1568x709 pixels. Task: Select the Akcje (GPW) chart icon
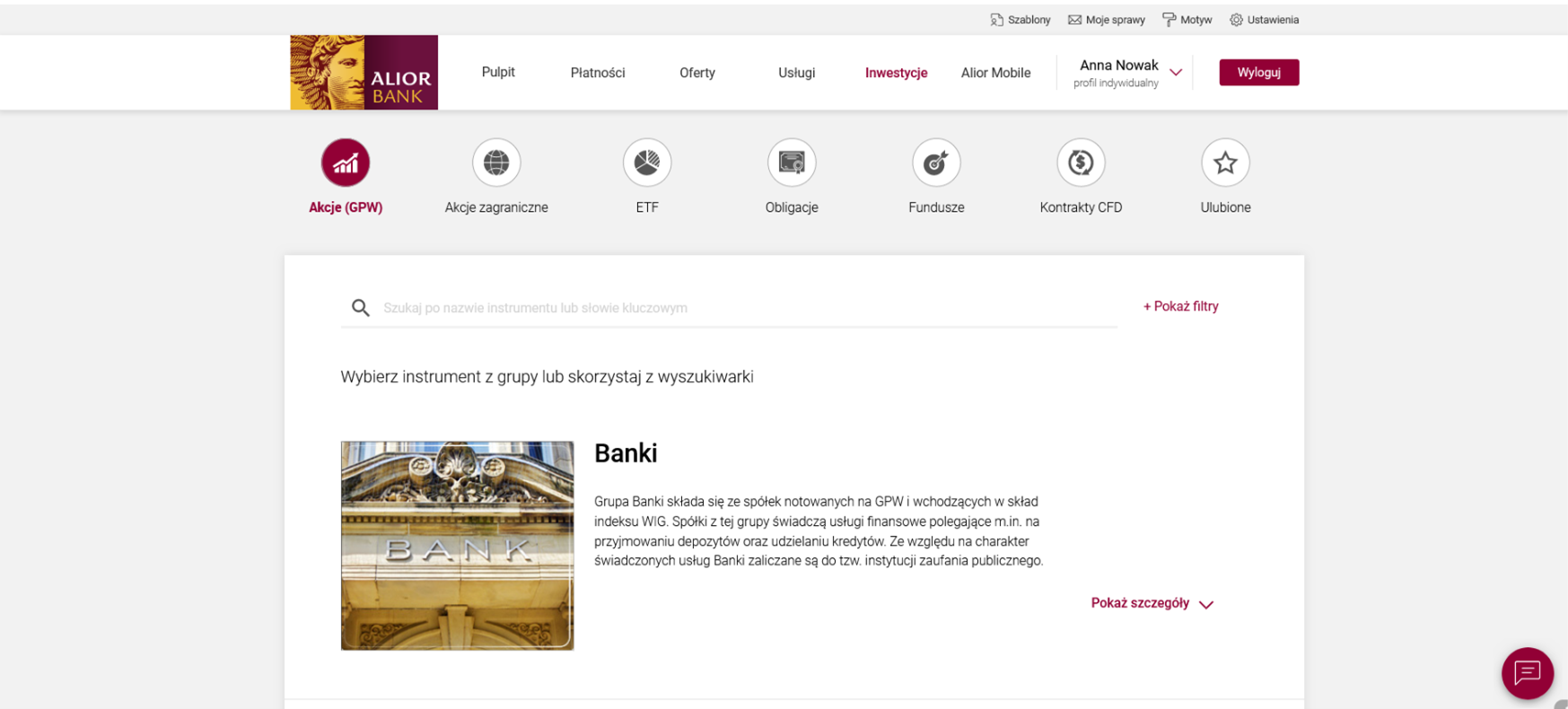(346, 162)
